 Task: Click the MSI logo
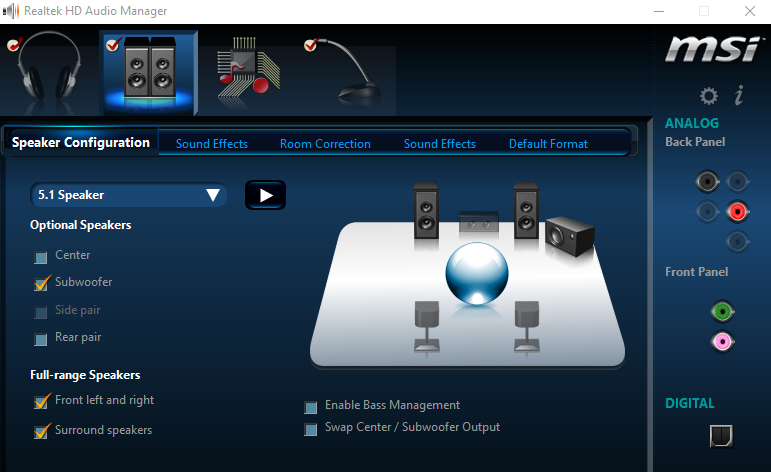point(714,49)
